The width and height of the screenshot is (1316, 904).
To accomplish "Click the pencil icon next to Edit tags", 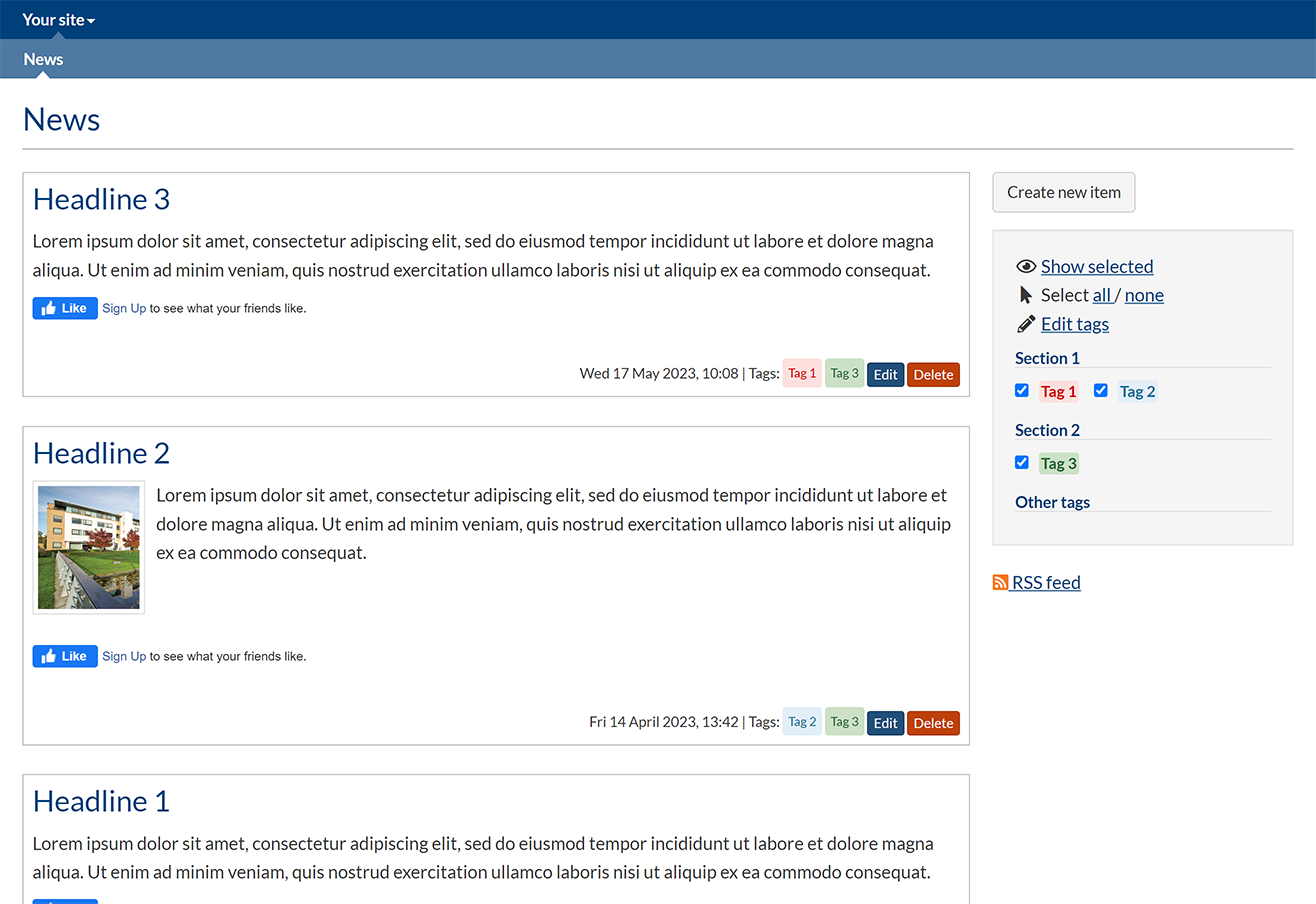I will [1025, 323].
